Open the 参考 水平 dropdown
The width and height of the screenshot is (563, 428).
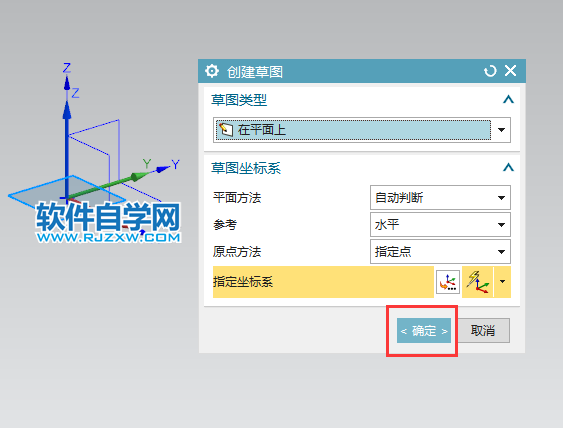click(x=440, y=225)
